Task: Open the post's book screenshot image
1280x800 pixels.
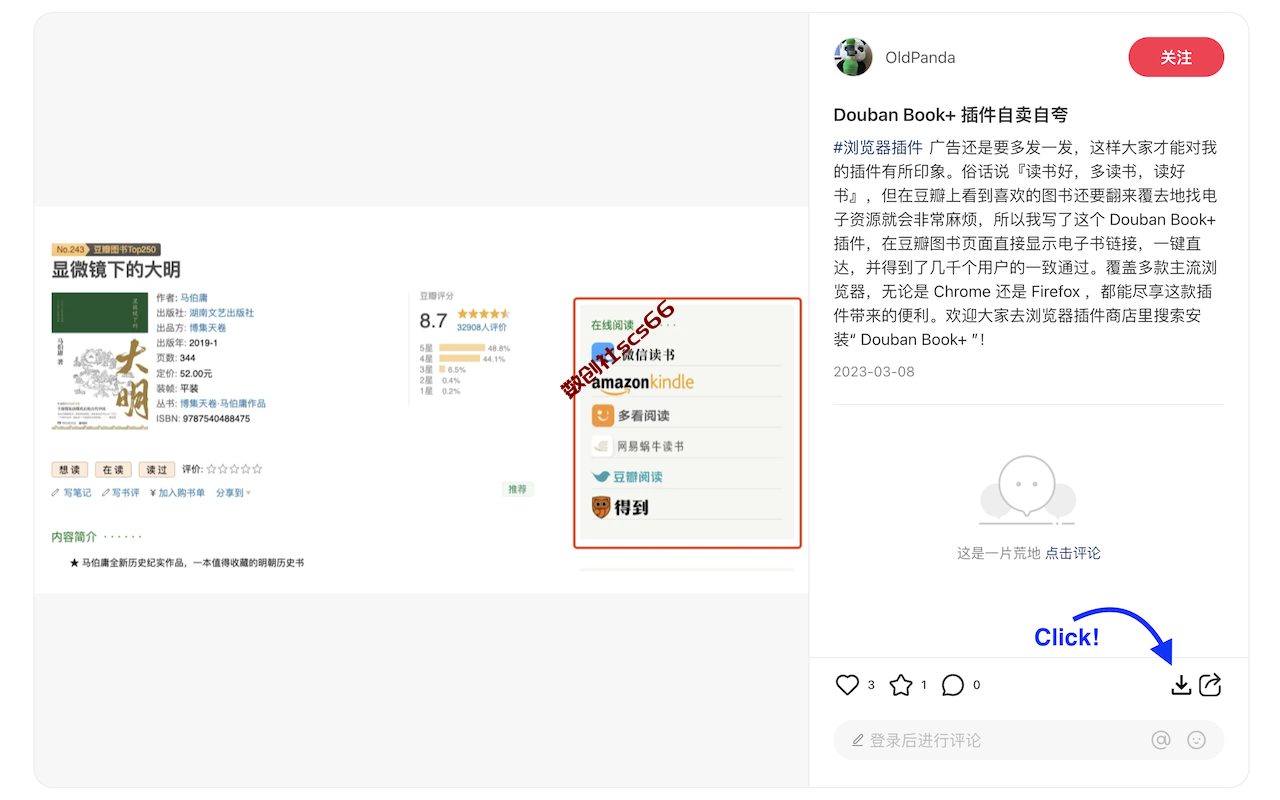Action: tap(421, 400)
